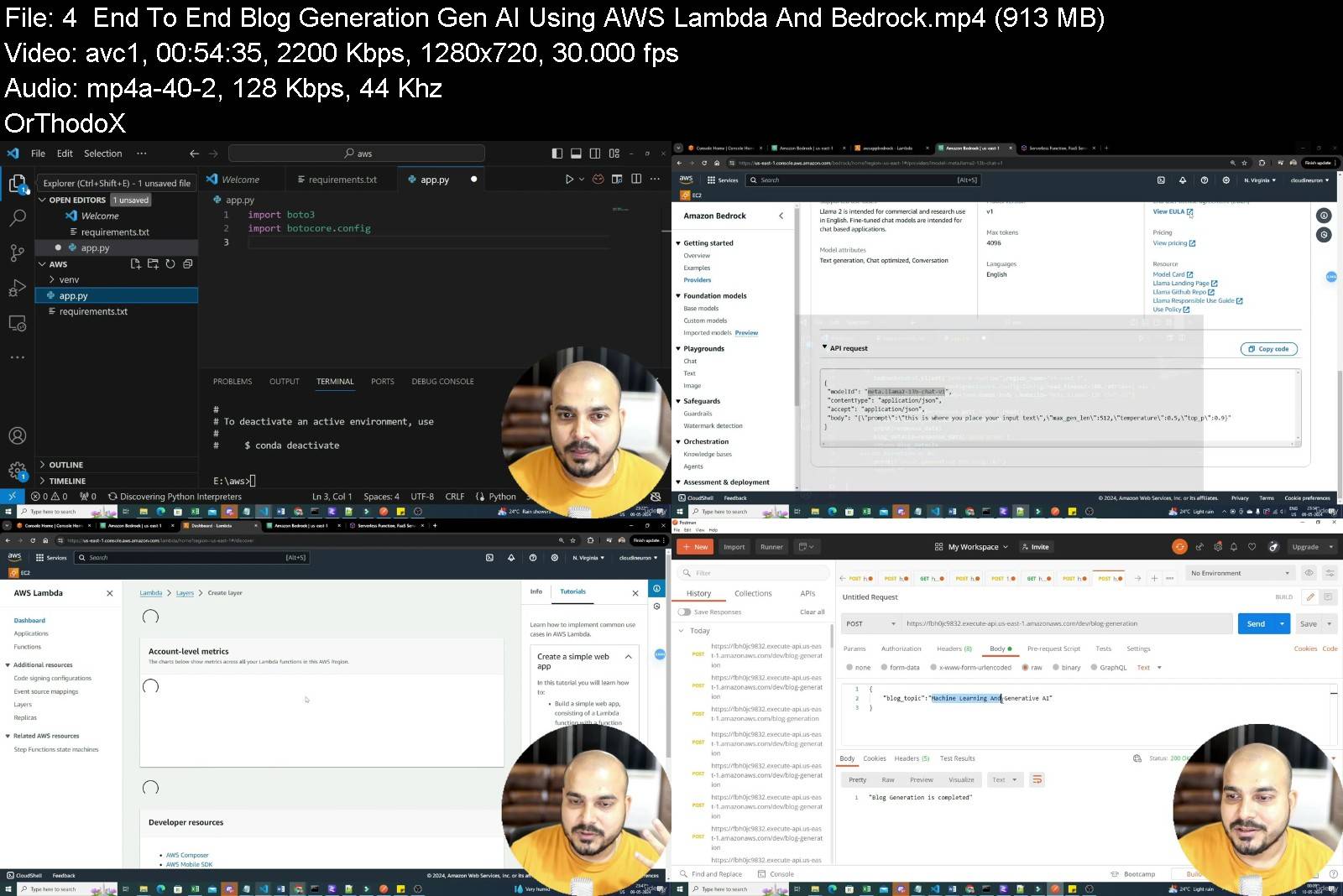The height and width of the screenshot is (896, 1343).
Task: Open a new Postman request tab
Action: click(1154, 578)
